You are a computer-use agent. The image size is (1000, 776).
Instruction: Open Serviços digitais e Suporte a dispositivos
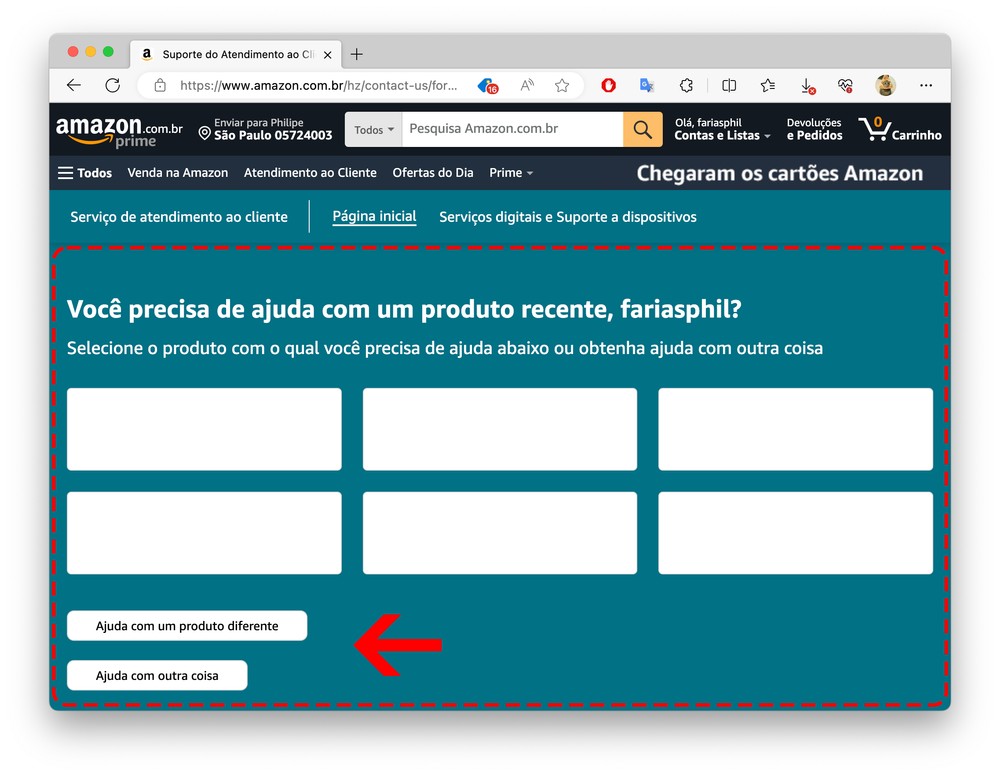pyautogui.click(x=567, y=217)
